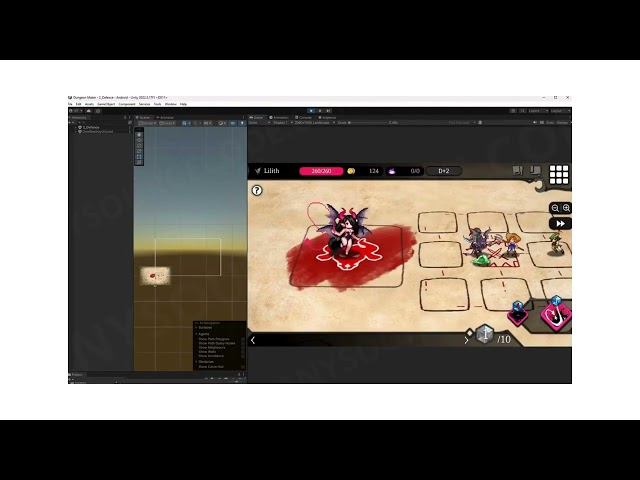Switch to the Scene tab
This screenshot has height=480, width=640.
tap(143, 118)
